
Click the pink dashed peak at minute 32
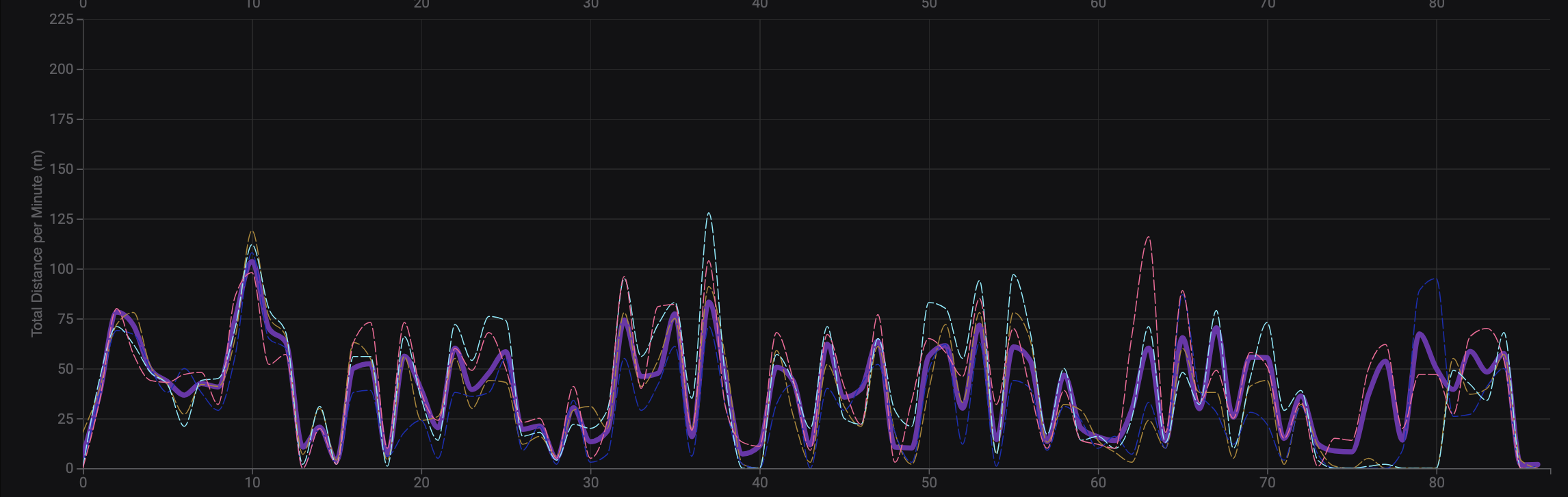pos(624,277)
